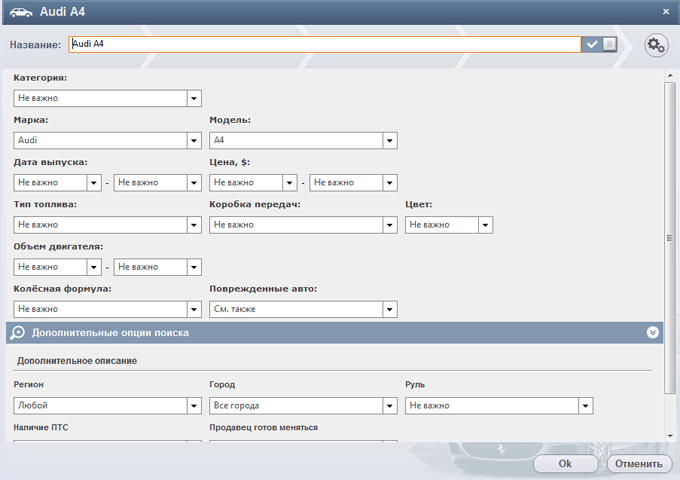Viewport: 680px width, 480px height.
Task: Collapse additional search options with the chevron
Action: coord(652,333)
